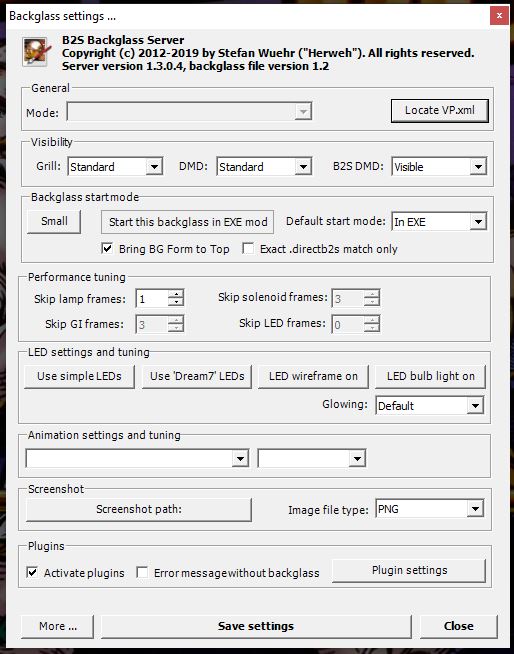Expand the Grill visibility dropdown

pos(115,167)
